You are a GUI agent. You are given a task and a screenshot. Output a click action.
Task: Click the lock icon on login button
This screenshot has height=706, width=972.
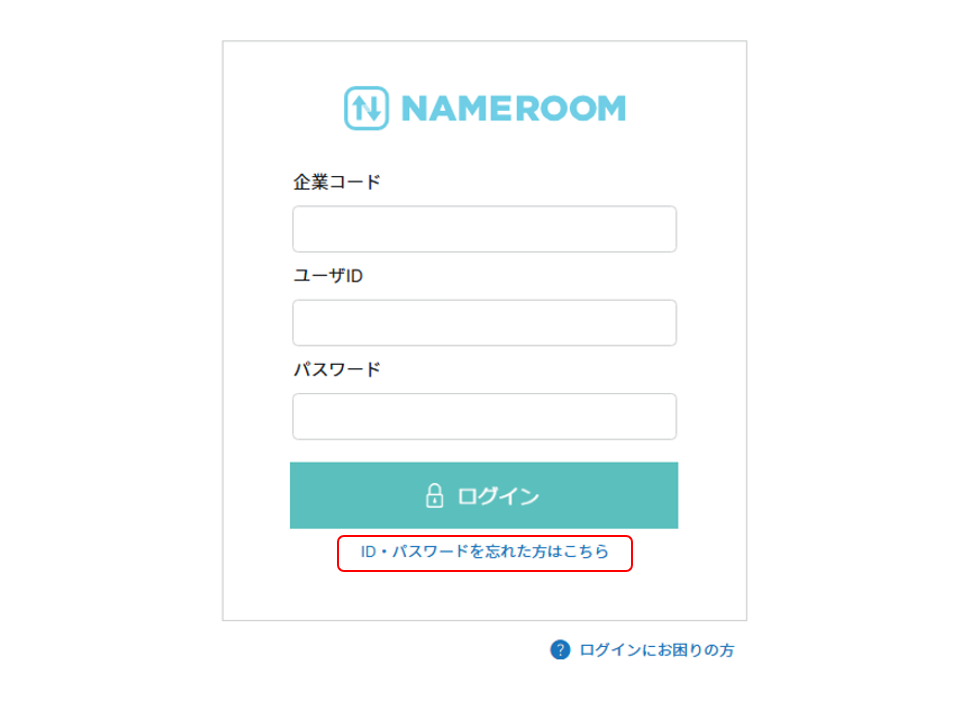(x=434, y=496)
